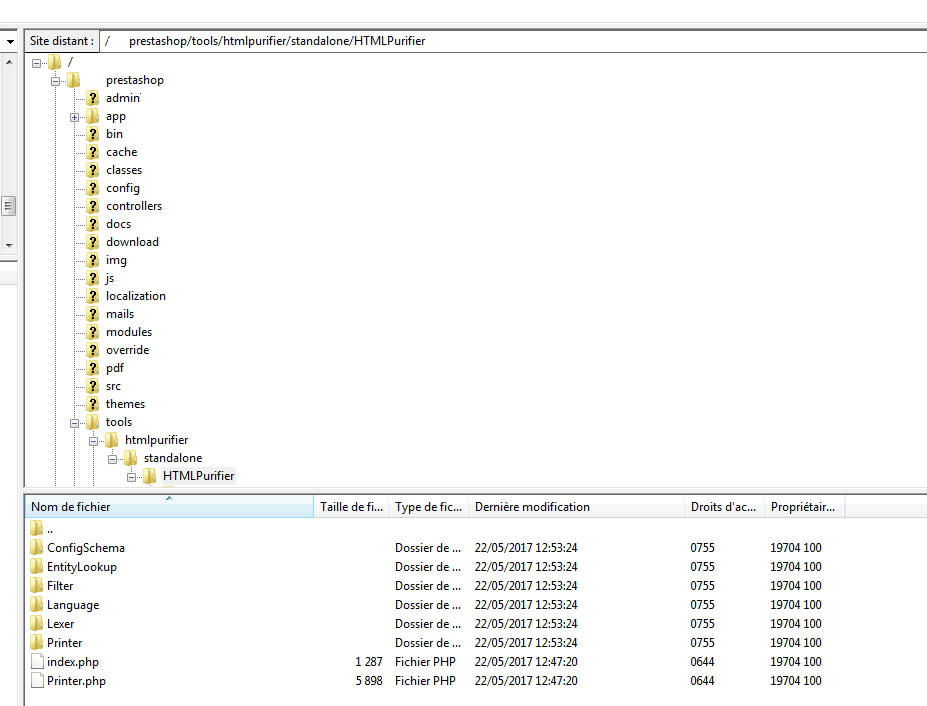
Task: Click the prestashop folder icon in tree
Action: click(73, 80)
